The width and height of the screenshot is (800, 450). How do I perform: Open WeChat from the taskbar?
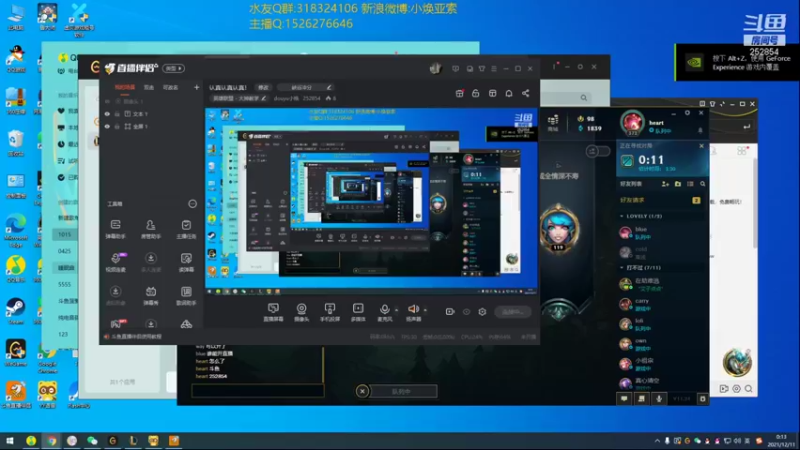(x=92, y=440)
